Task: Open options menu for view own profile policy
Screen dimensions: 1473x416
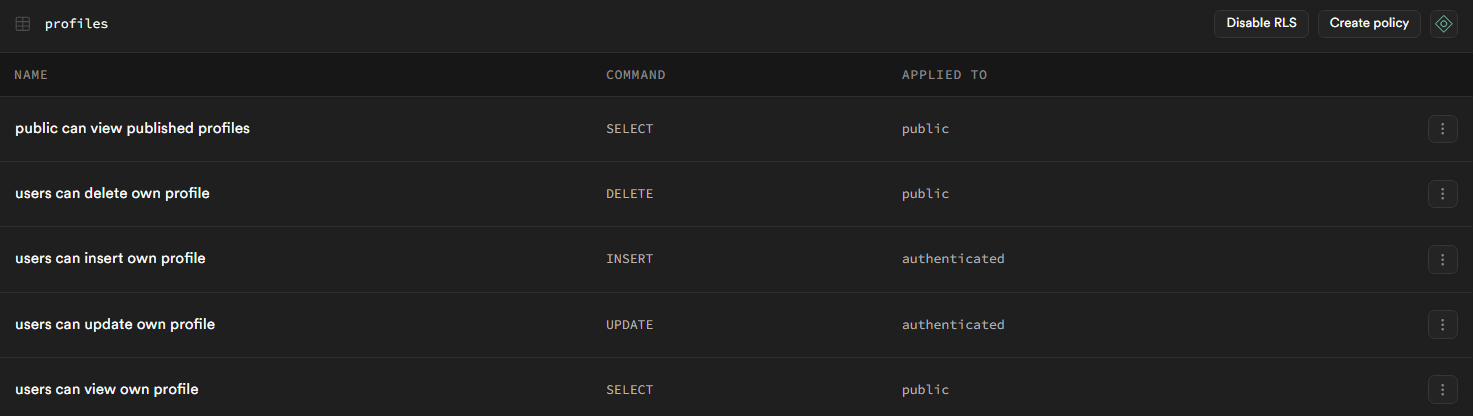Action: point(1442,390)
